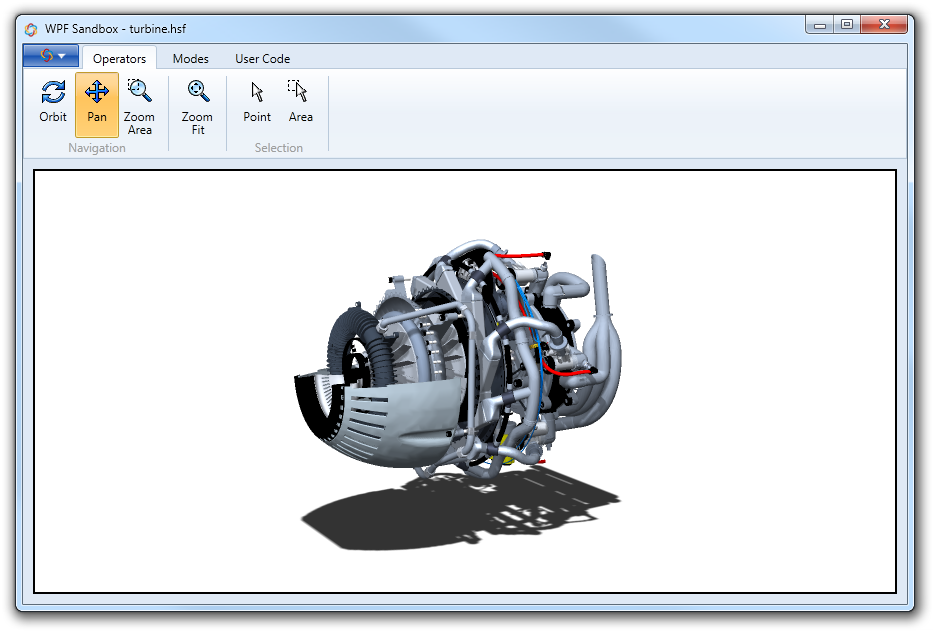
Task: Click Zoom Fit to frame the model
Action: (197, 107)
